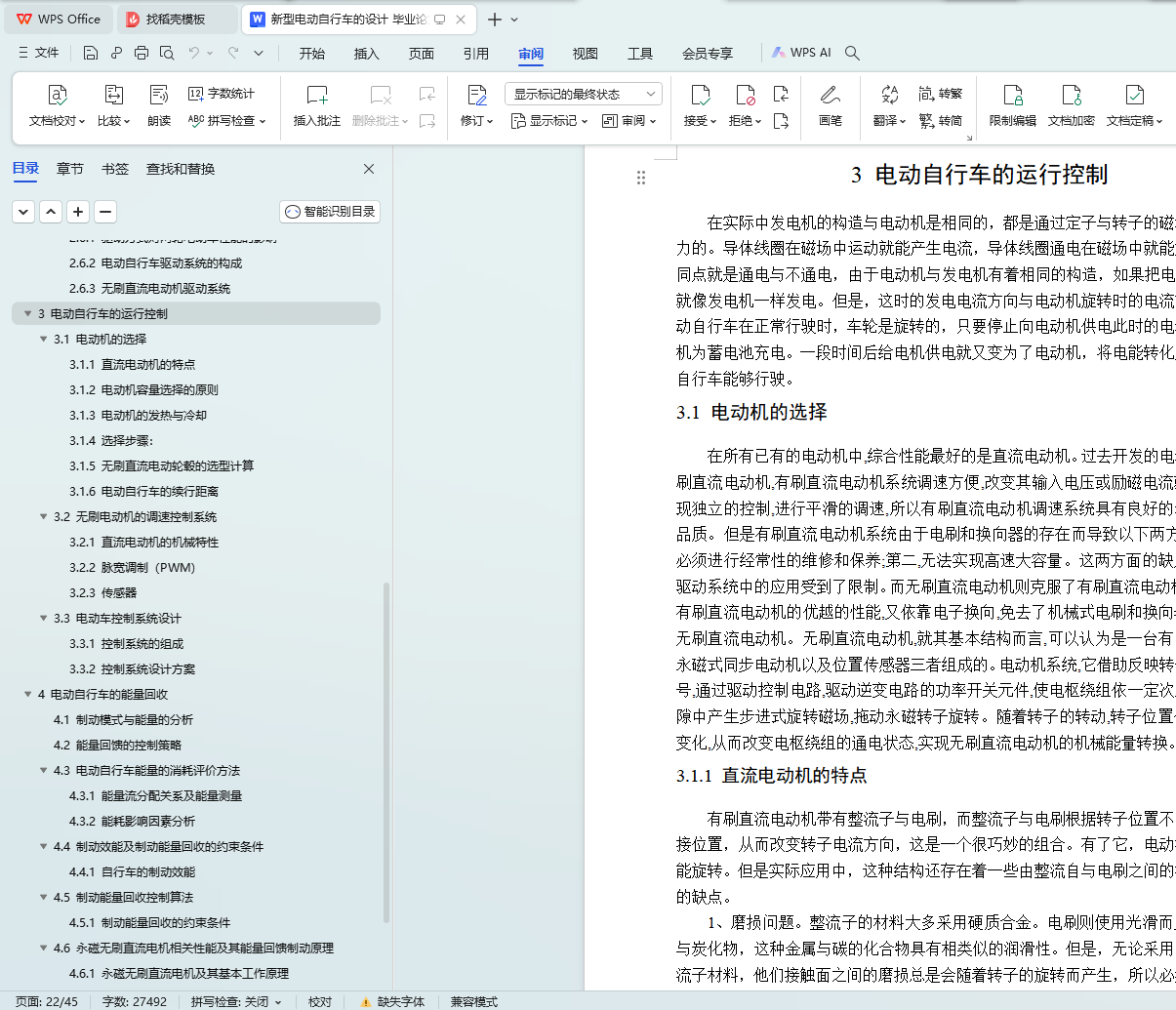1176x1010 pixels.
Task: Click the expand-all down chevron in outline
Action: coord(23,212)
